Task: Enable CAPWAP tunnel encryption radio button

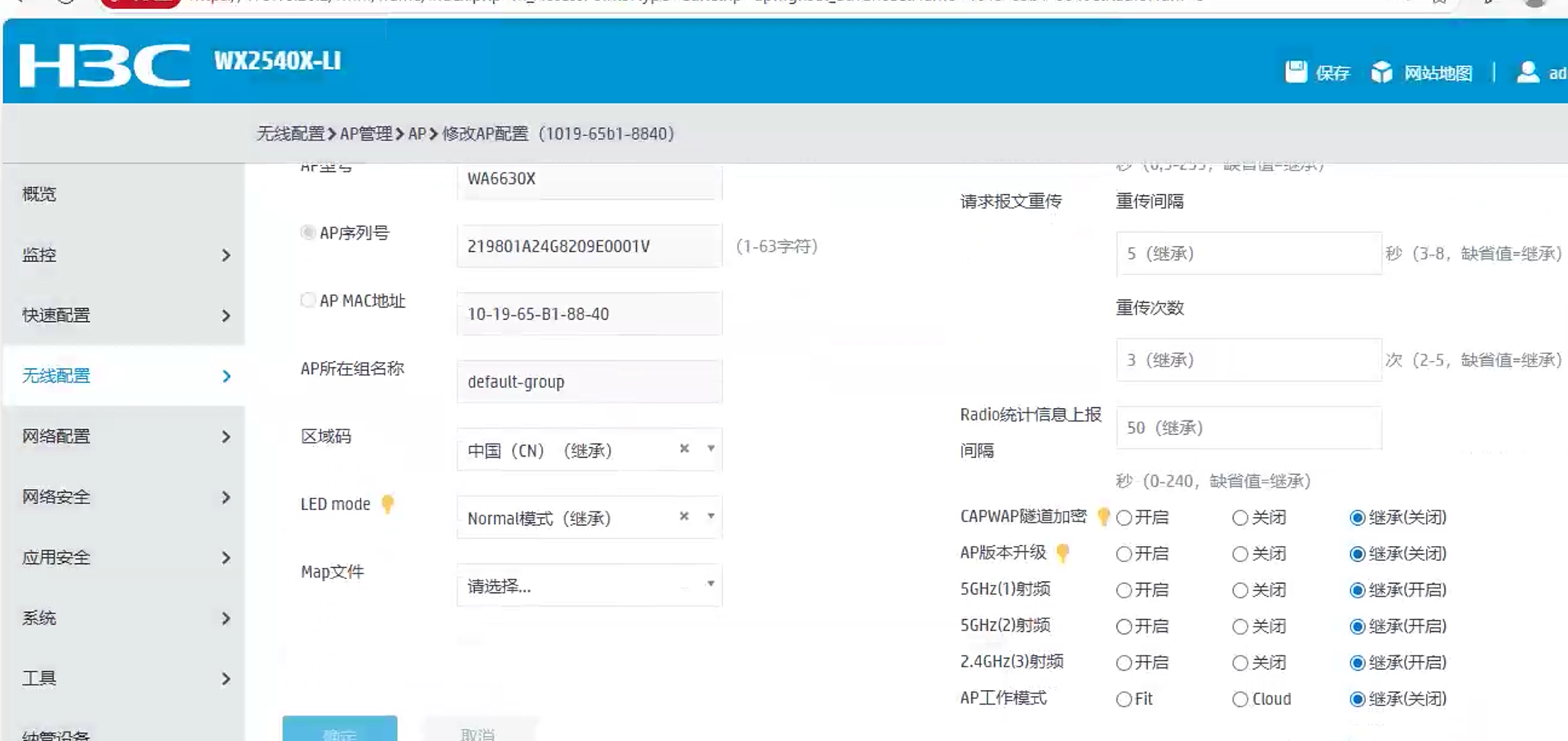Action: click(1124, 518)
